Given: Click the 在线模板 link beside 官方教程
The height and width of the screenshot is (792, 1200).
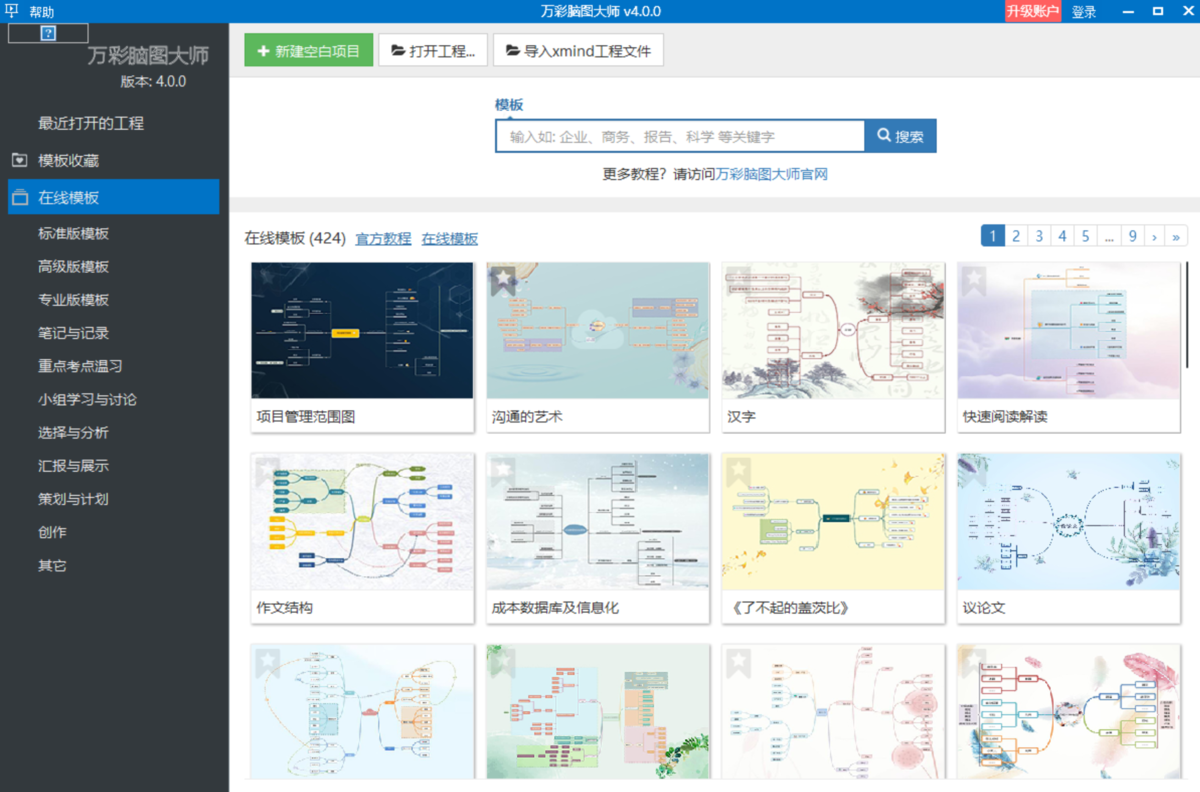Looking at the screenshot, I should tap(450, 239).
